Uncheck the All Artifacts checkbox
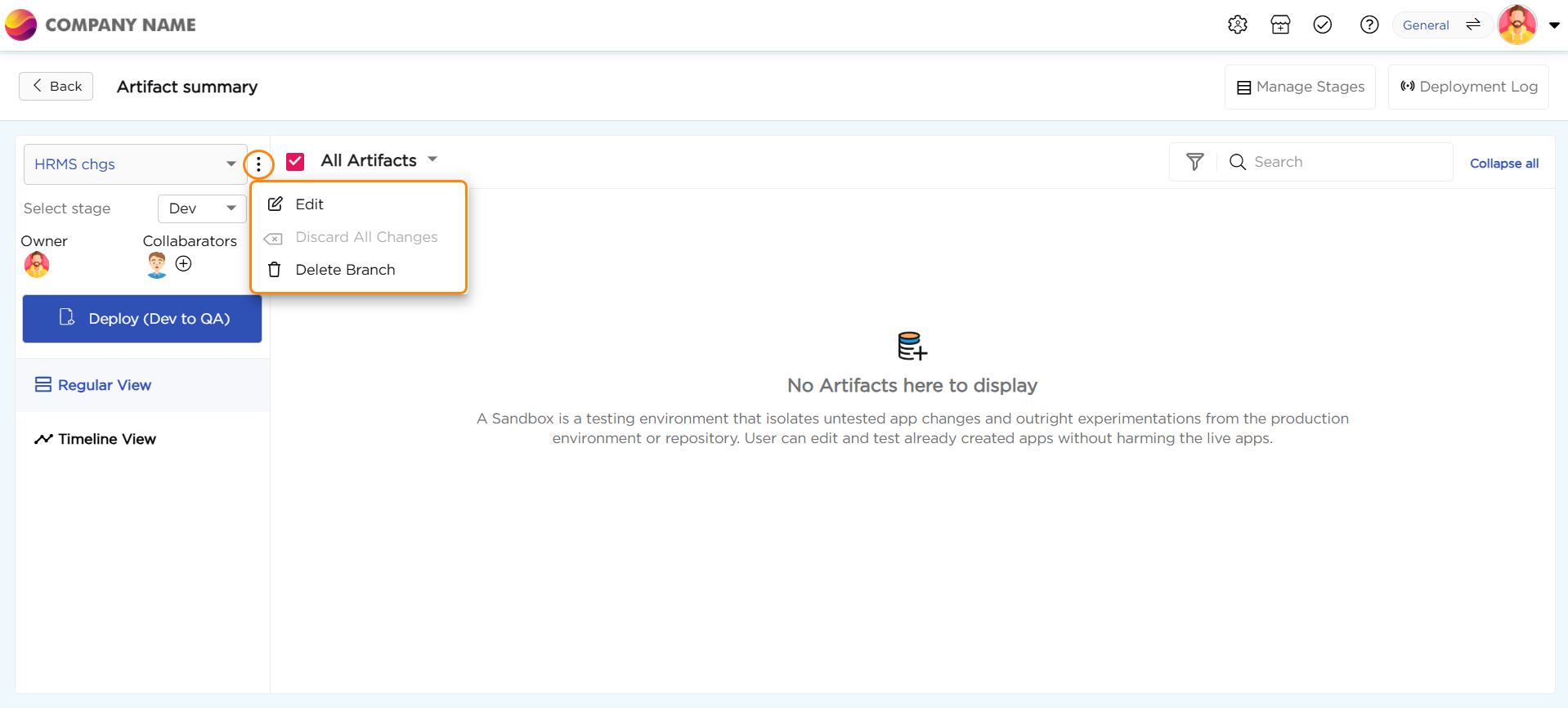Image resolution: width=1568 pixels, height=708 pixels. (x=295, y=161)
